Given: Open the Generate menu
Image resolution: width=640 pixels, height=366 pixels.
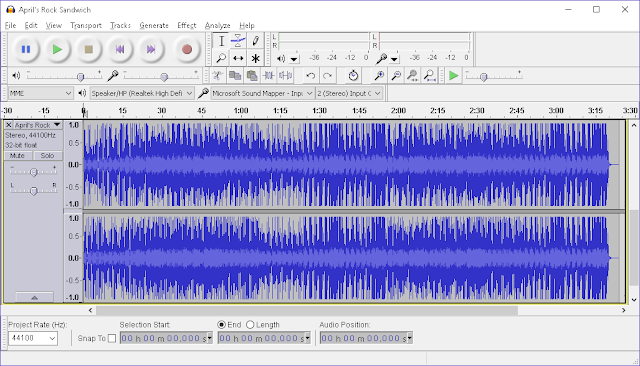Looking at the screenshot, I should pos(154,25).
